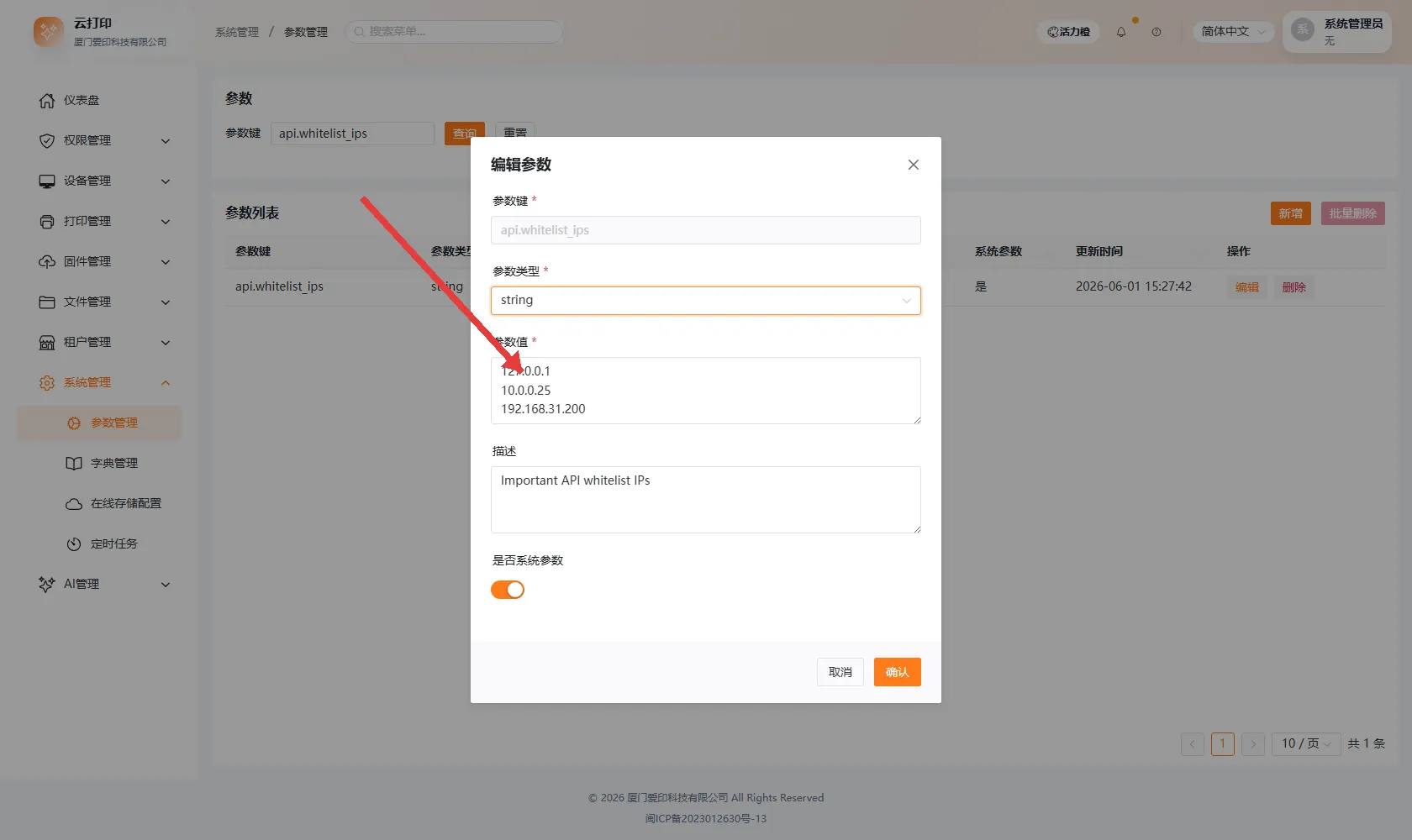The height and width of the screenshot is (840, 1412).
Task: Click the 字典管理 book icon
Action: [x=74, y=464]
